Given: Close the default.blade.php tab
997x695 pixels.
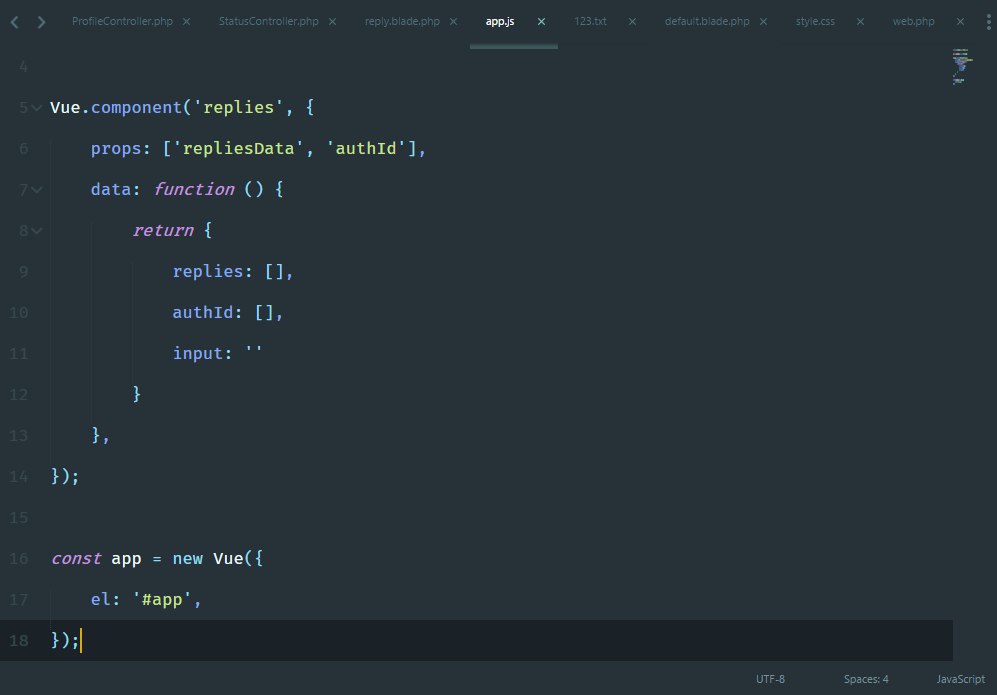Looking at the screenshot, I should [763, 22].
